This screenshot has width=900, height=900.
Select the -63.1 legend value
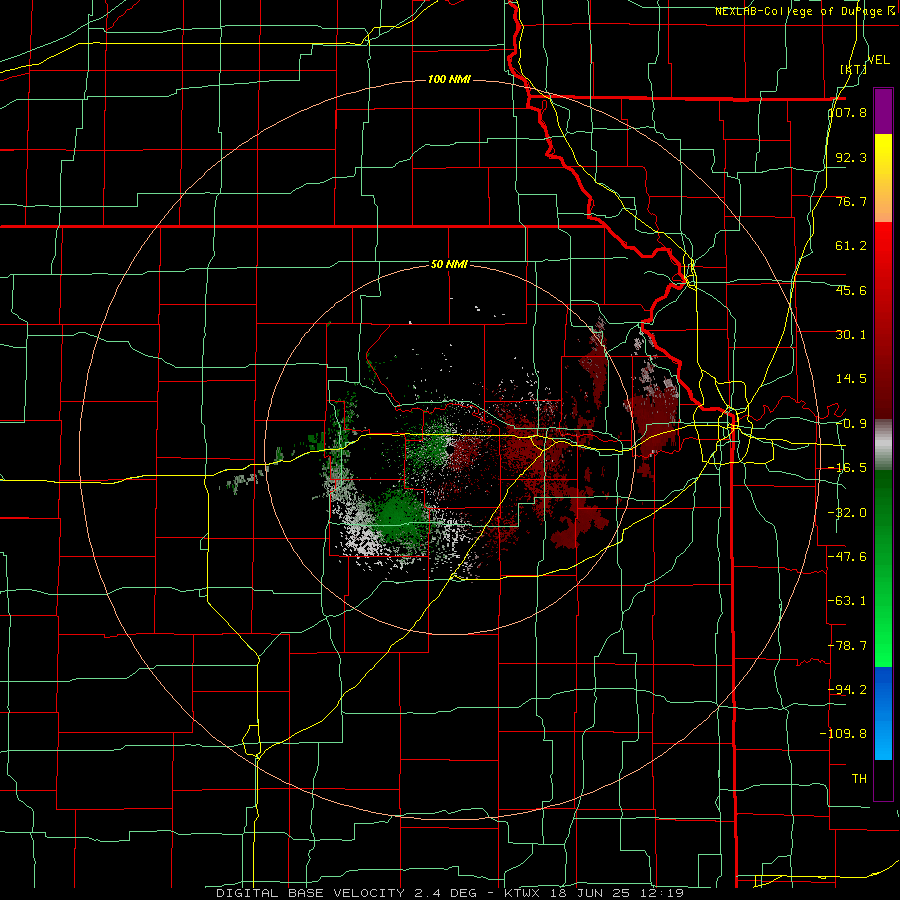point(847,601)
